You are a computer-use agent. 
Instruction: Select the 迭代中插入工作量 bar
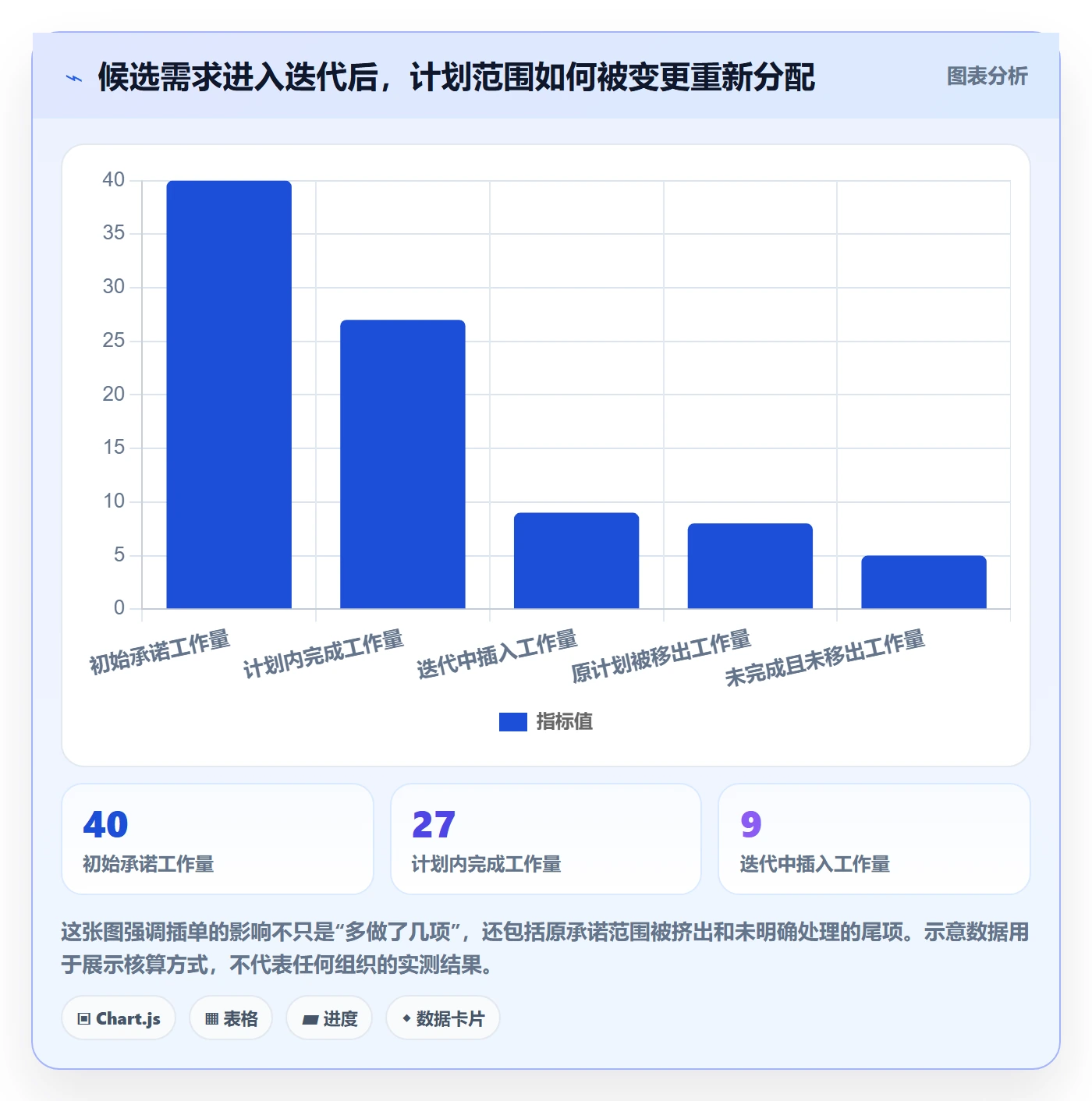[x=576, y=560]
